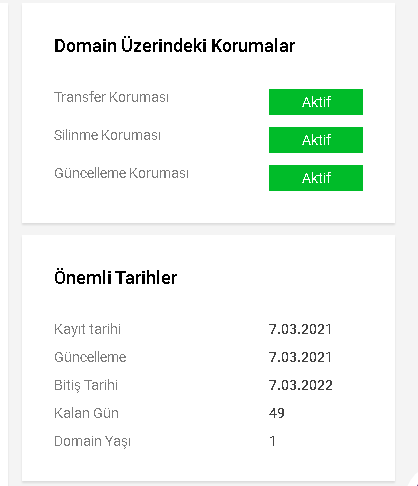Click the Kalan Gün label

click(86, 413)
